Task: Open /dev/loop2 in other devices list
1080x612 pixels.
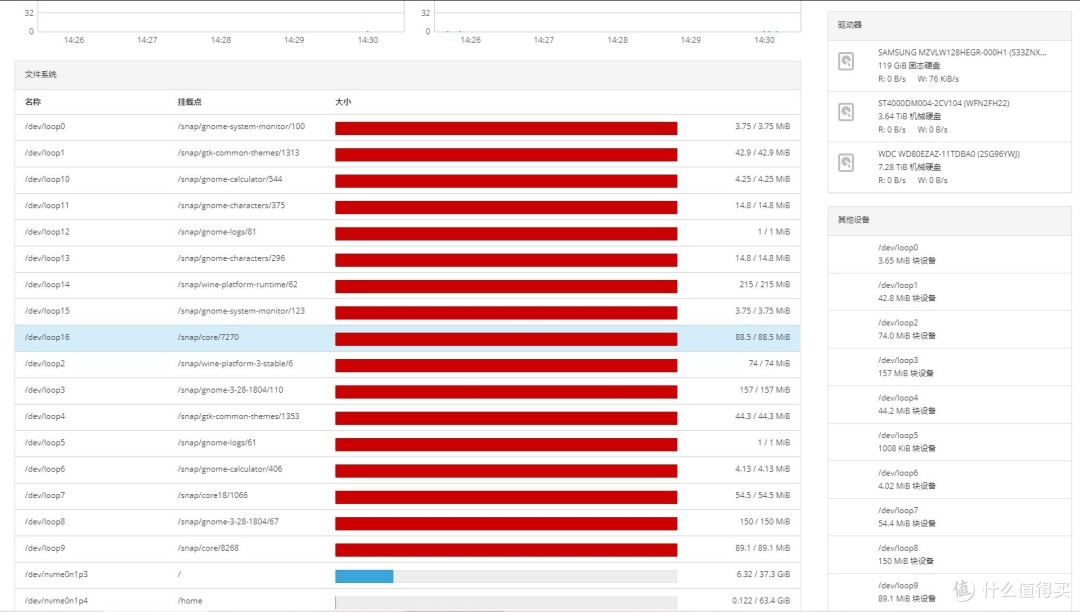Action: pyautogui.click(x=949, y=329)
